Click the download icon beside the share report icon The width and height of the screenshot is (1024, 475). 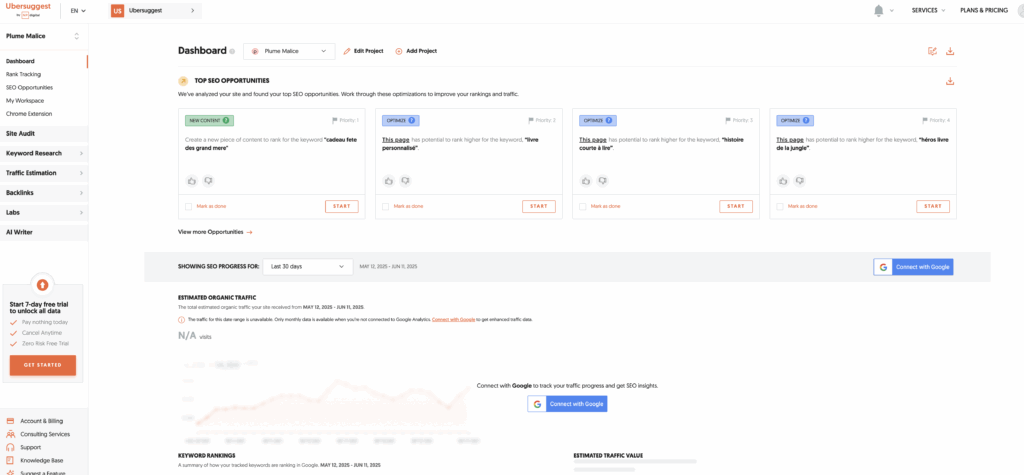[x=950, y=51]
